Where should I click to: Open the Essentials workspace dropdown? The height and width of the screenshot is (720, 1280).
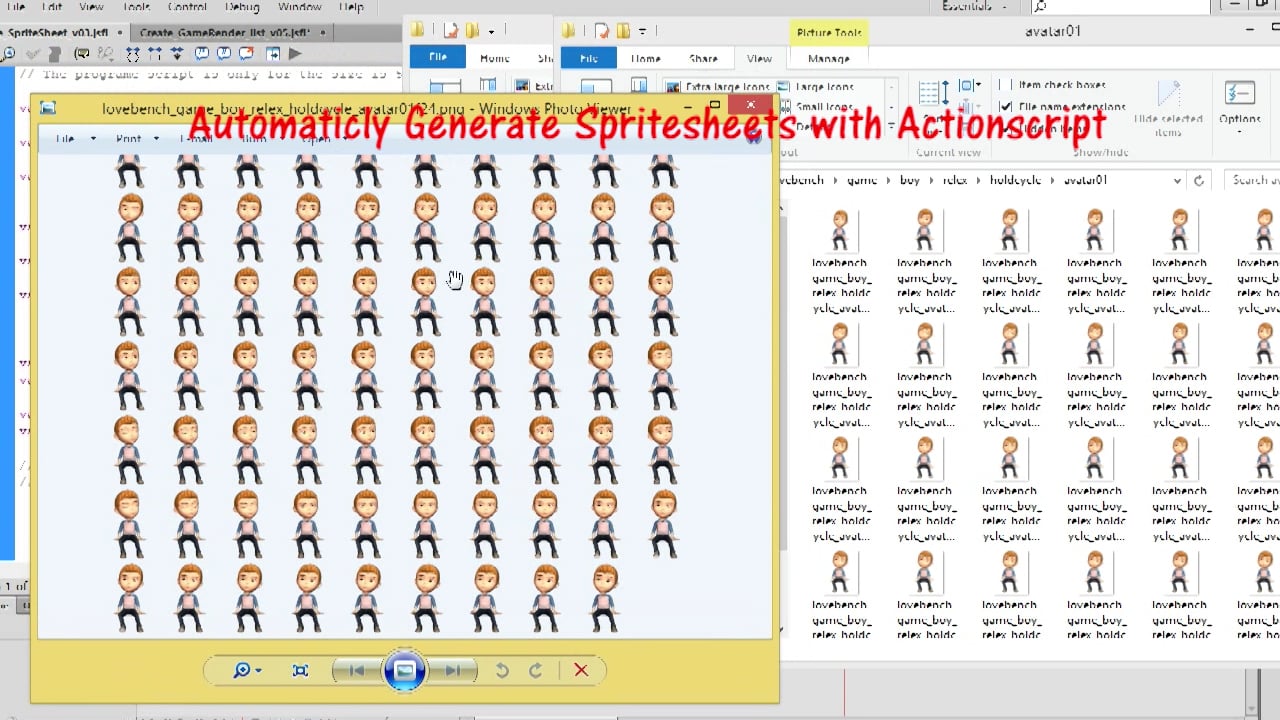(977, 7)
